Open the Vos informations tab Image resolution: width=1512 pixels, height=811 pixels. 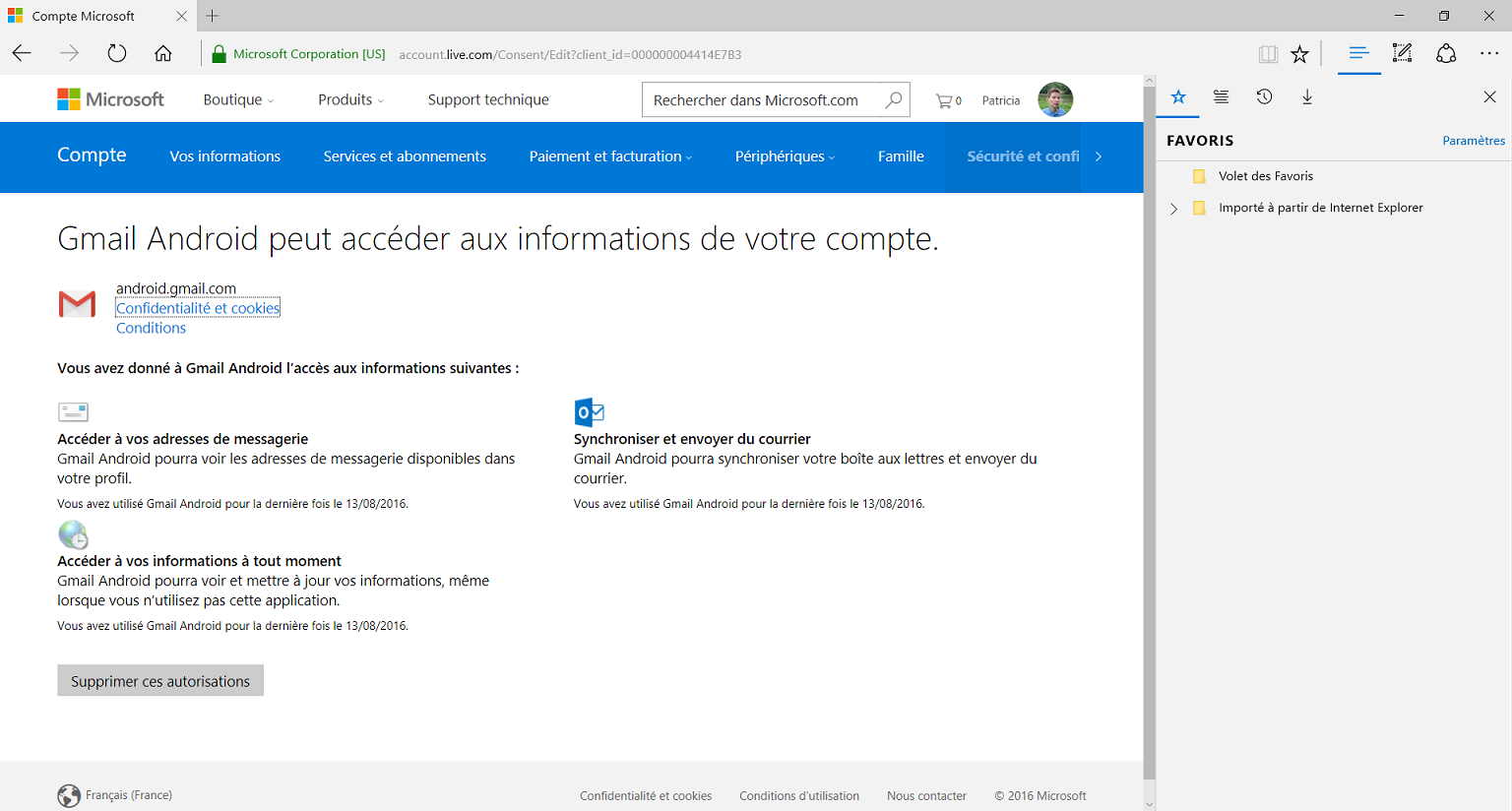[224, 156]
